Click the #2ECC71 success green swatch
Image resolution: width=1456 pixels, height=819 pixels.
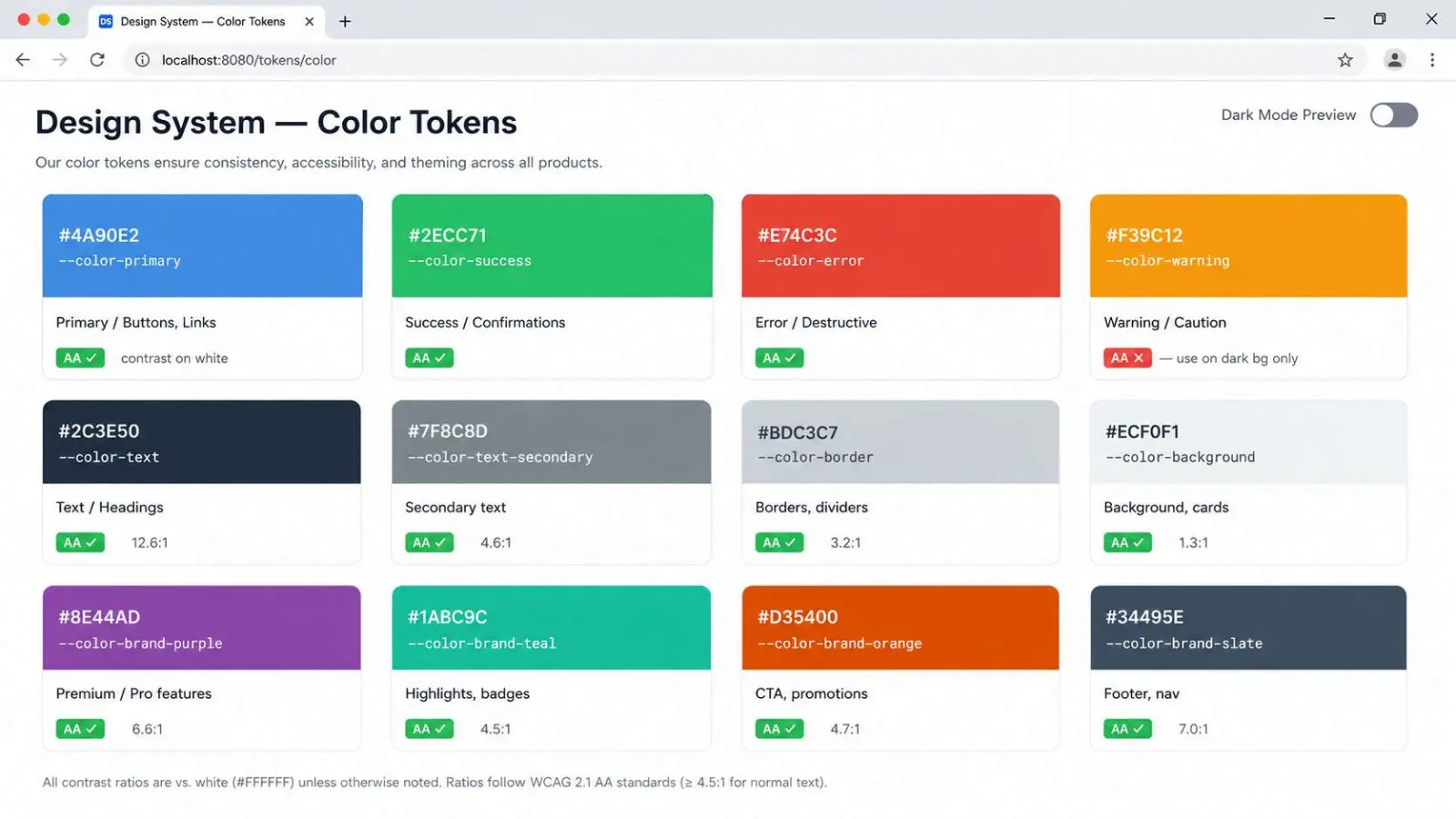(552, 246)
